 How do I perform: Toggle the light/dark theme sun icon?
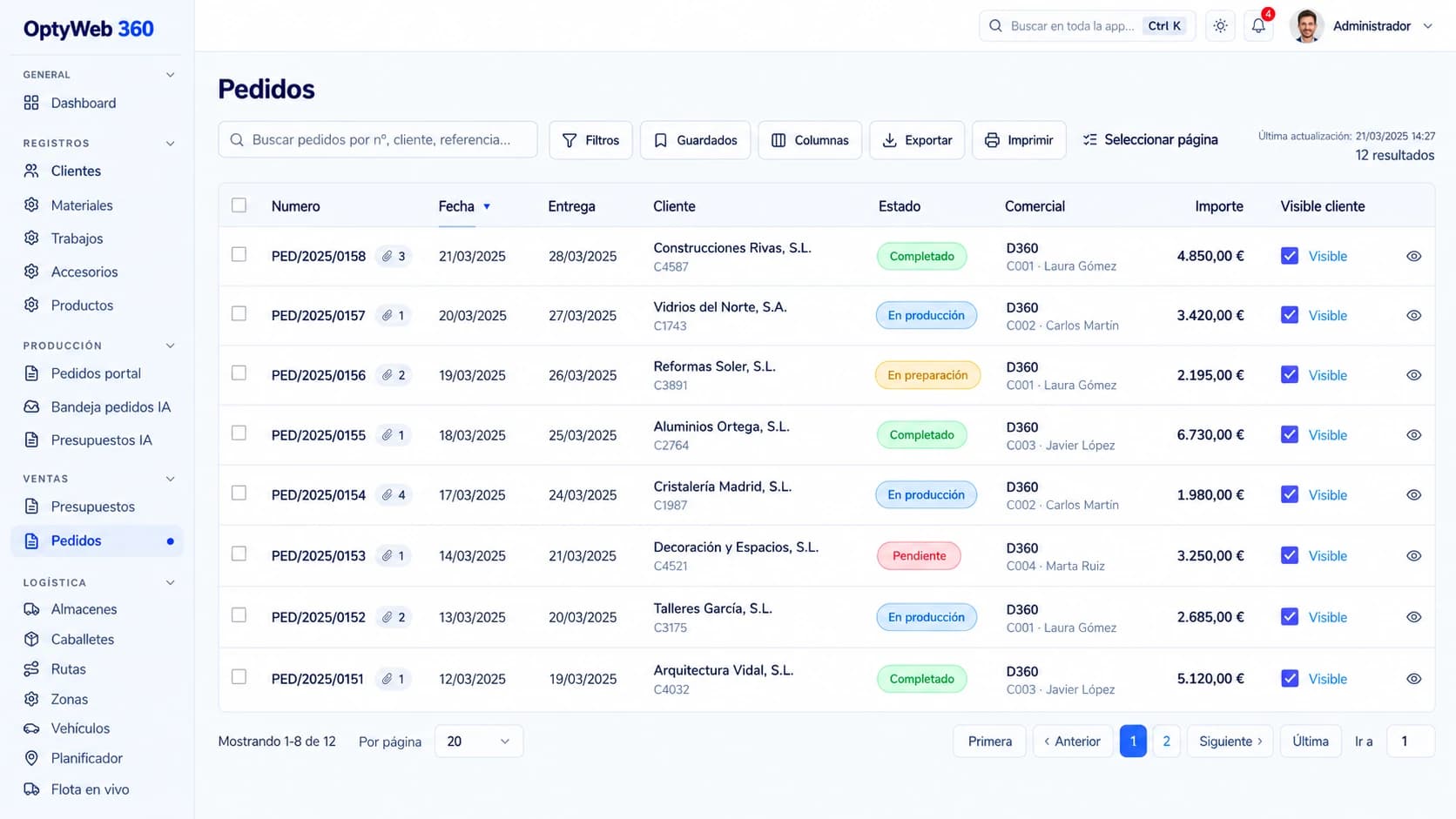[1220, 26]
